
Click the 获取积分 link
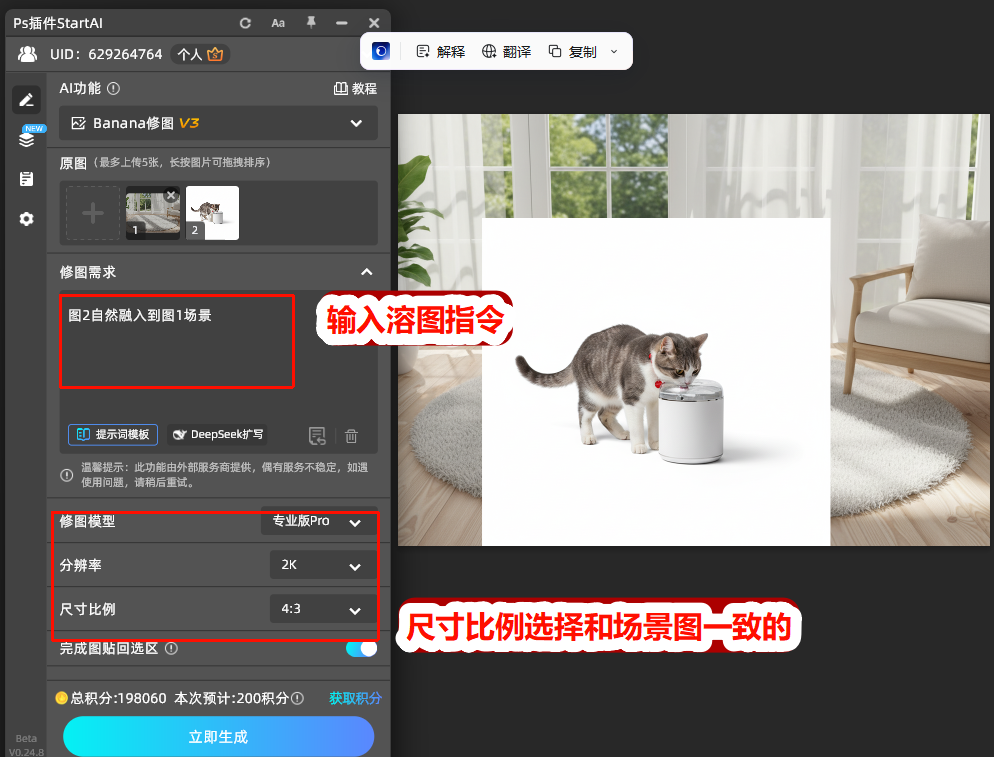355,698
